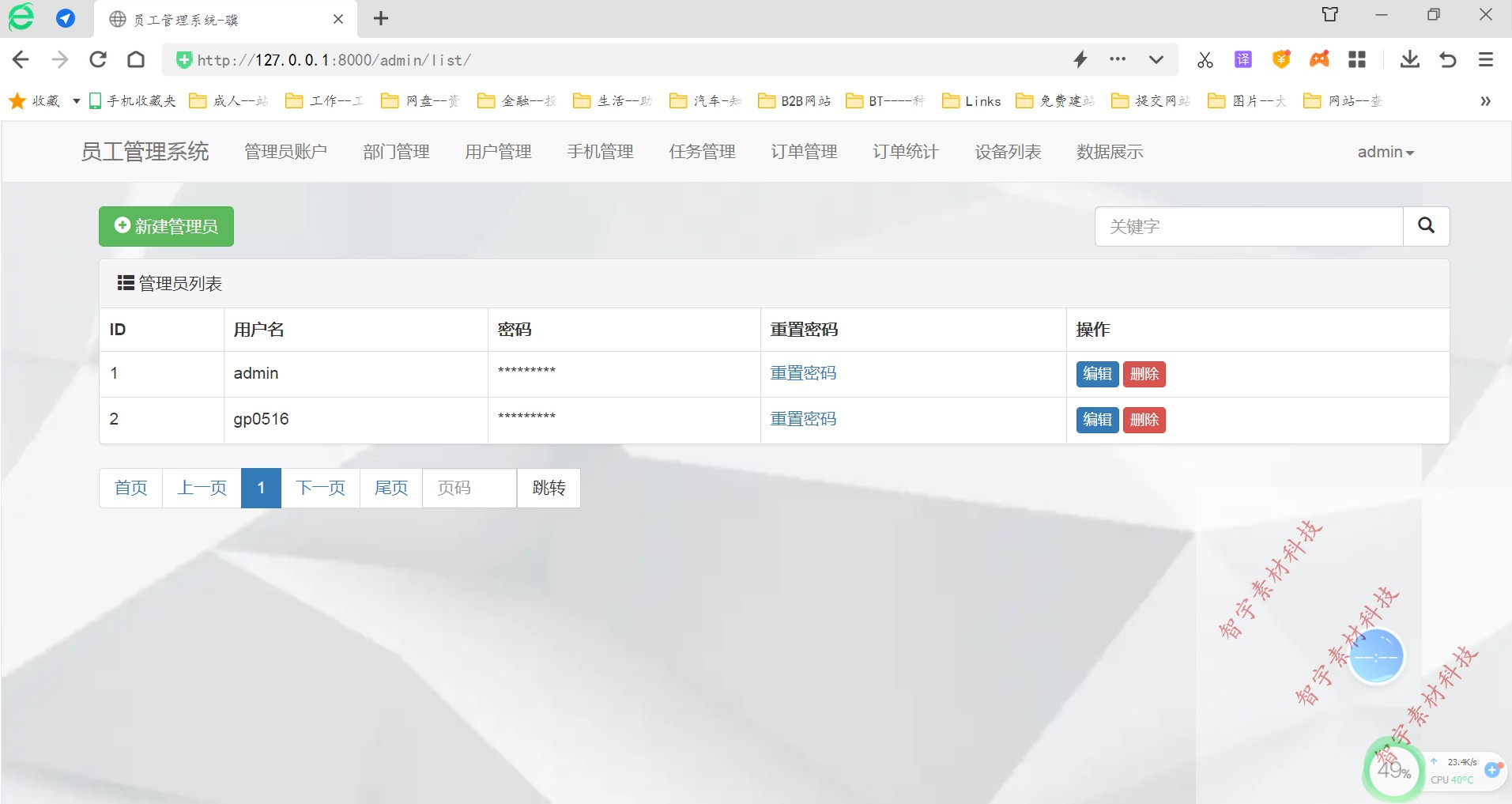Open the rewards wallet icon
Viewport: 1512px width, 804px height.
point(1281,59)
